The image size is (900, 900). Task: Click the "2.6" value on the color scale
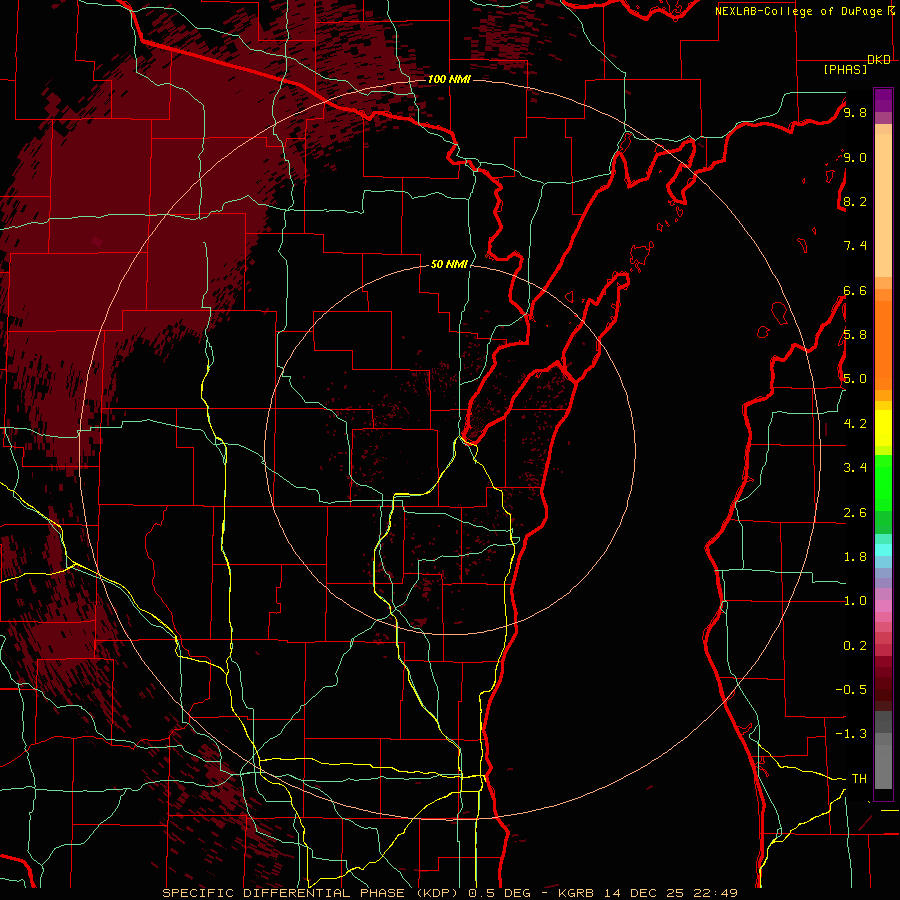point(855,513)
